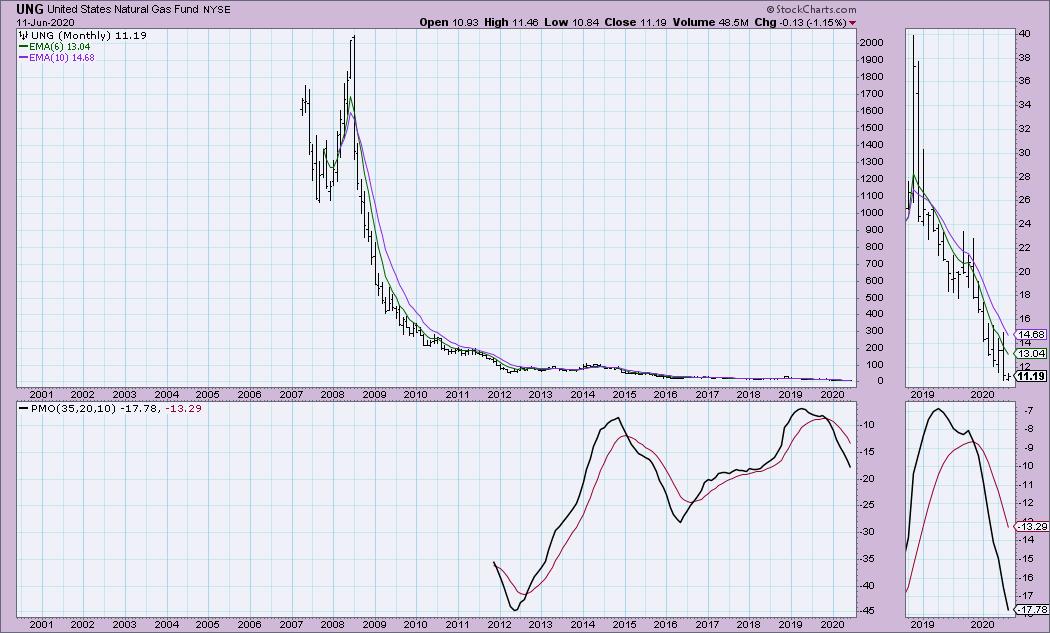Click the 40 label on zoomed price axis

click(1024, 33)
